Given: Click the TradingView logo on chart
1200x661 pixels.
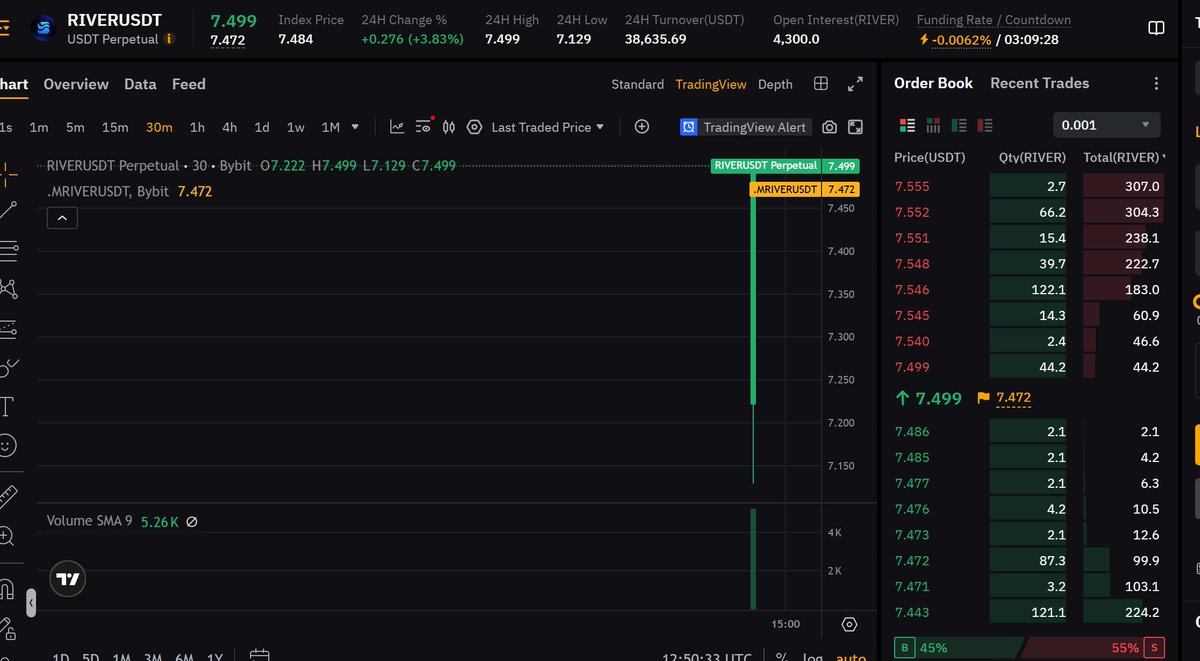Looking at the screenshot, I should pos(68,579).
